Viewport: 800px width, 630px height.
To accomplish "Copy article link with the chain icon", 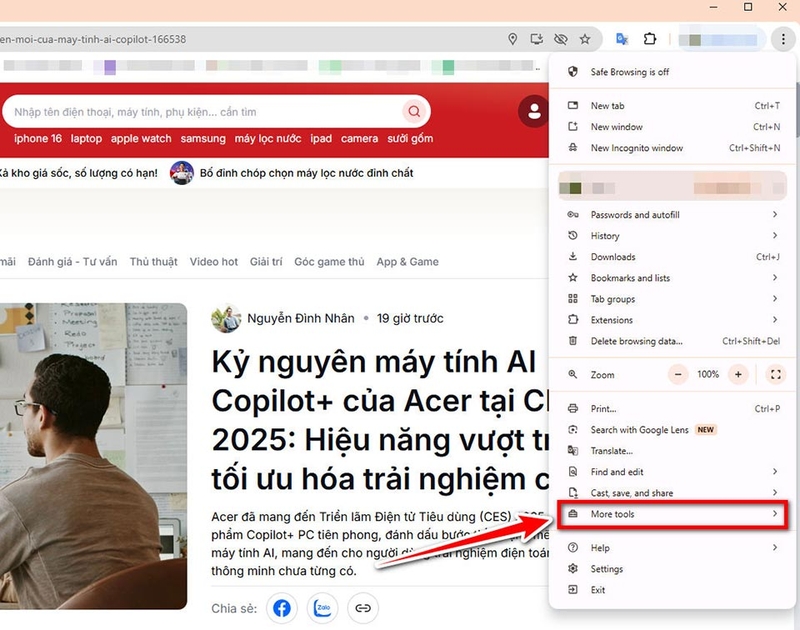I will 363,608.
